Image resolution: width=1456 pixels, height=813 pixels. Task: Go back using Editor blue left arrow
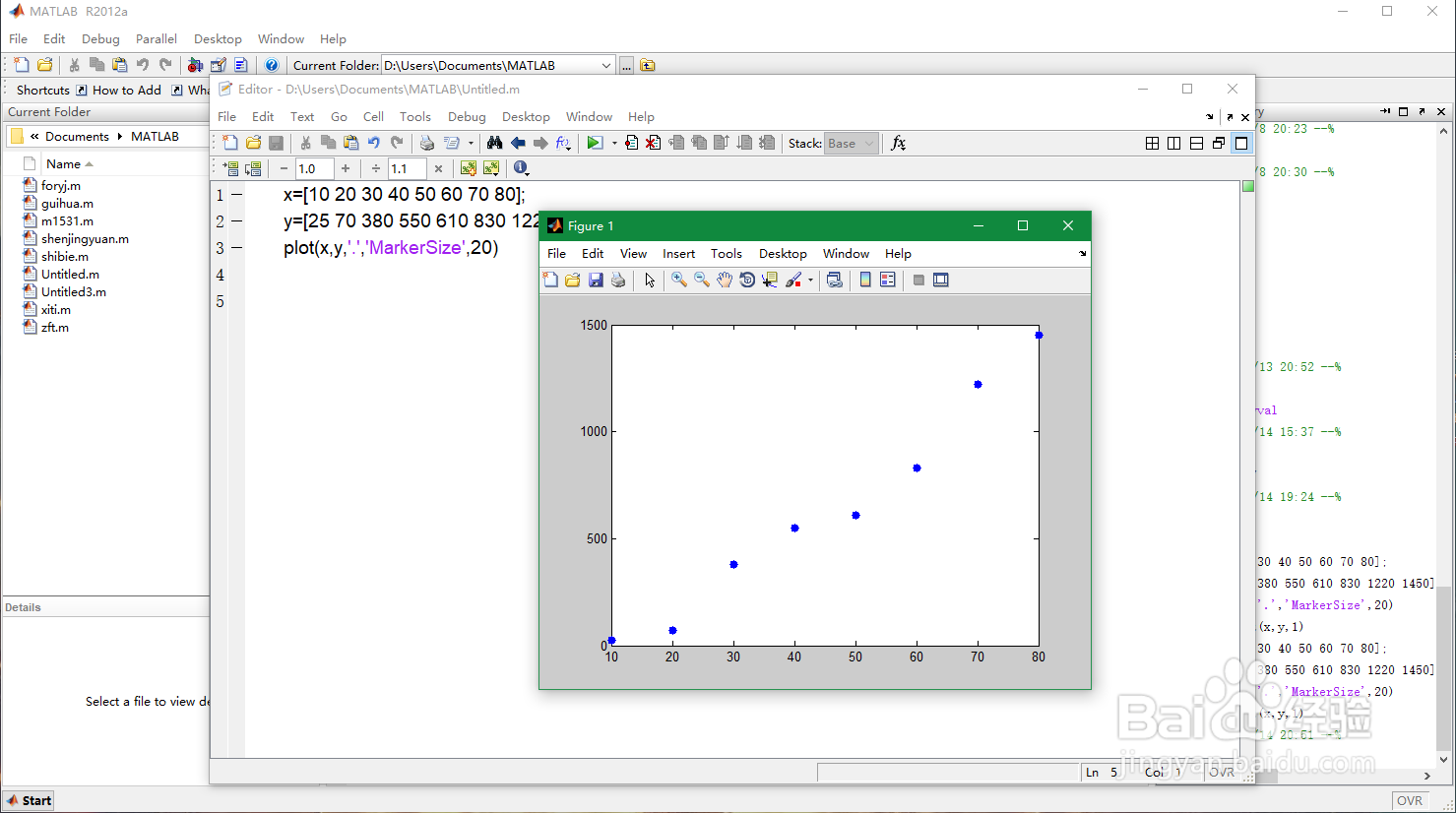coord(518,143)
